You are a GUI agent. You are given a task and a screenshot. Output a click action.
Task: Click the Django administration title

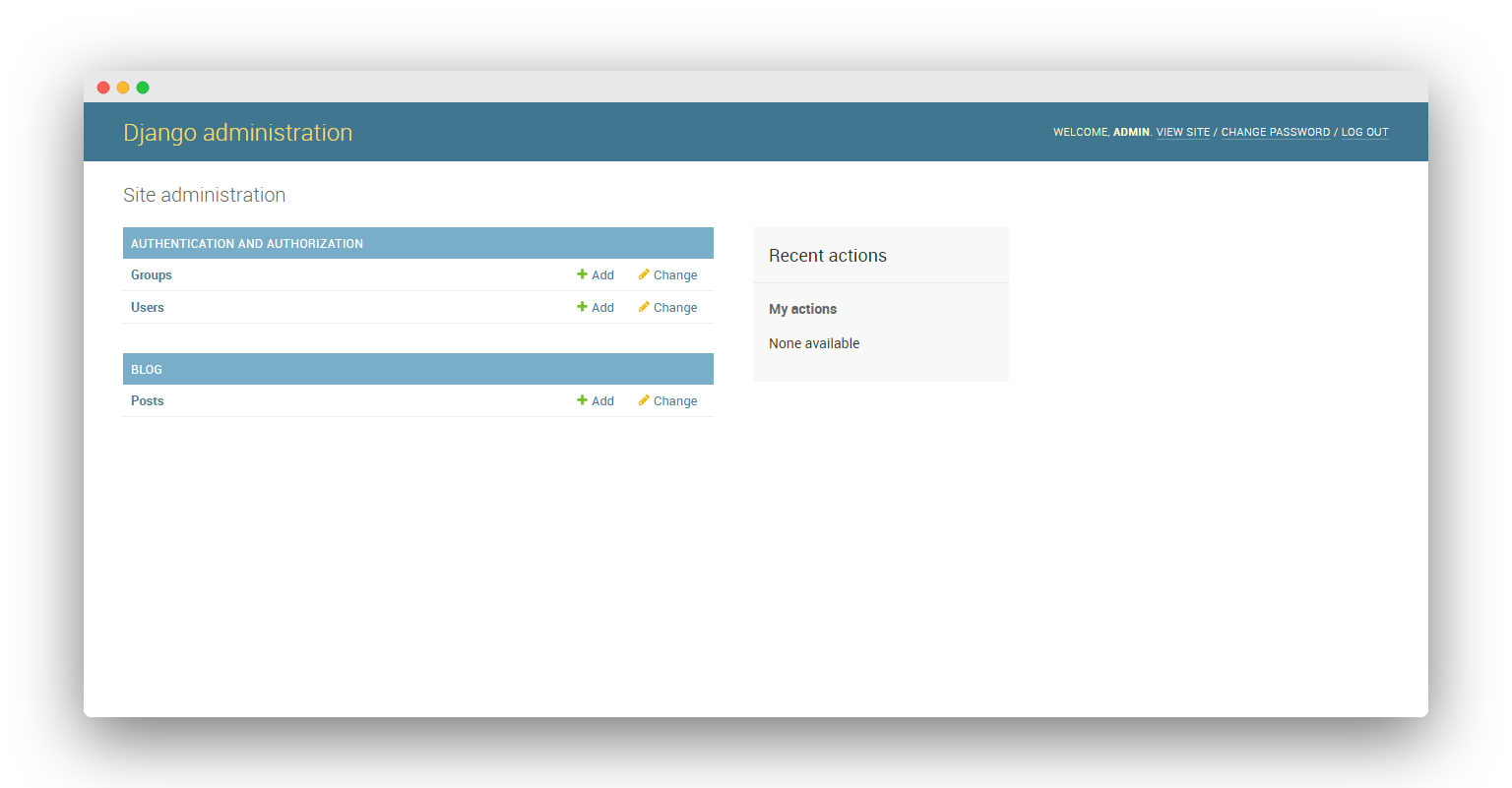[x=237, y=133]
